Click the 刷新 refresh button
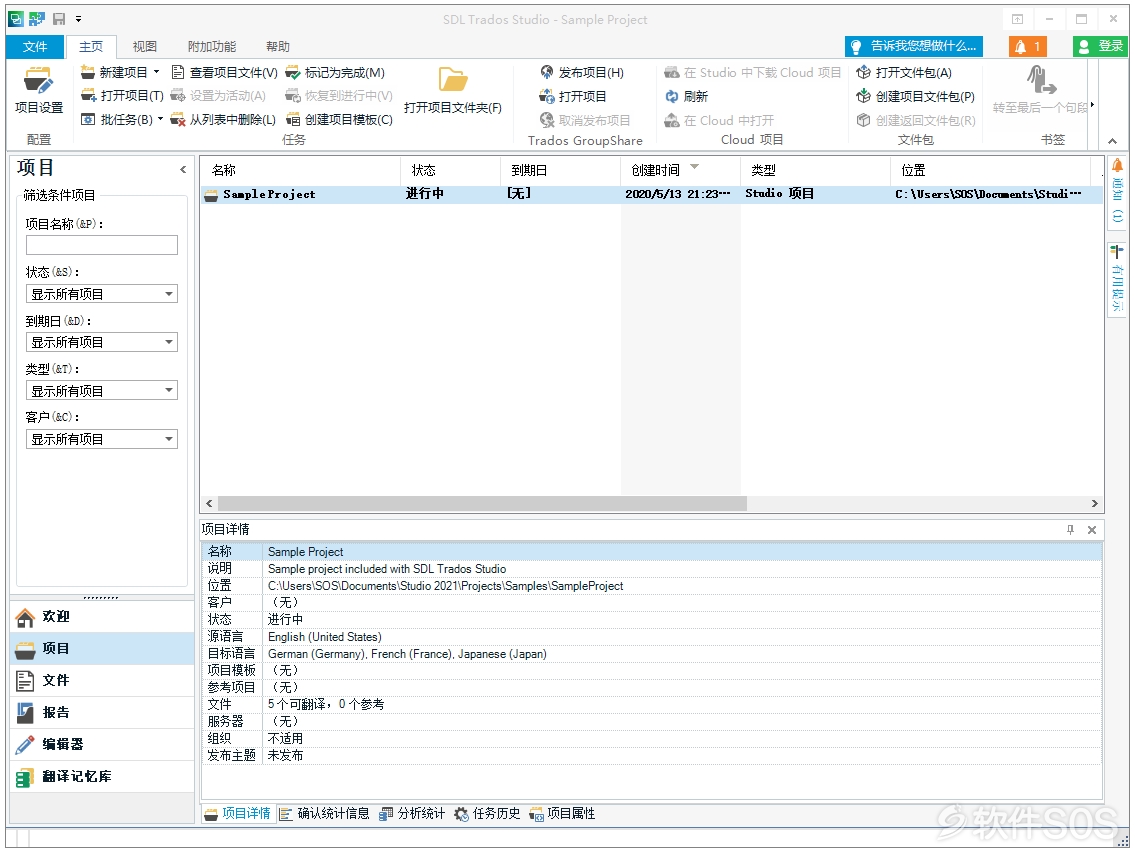 (686, 96)
